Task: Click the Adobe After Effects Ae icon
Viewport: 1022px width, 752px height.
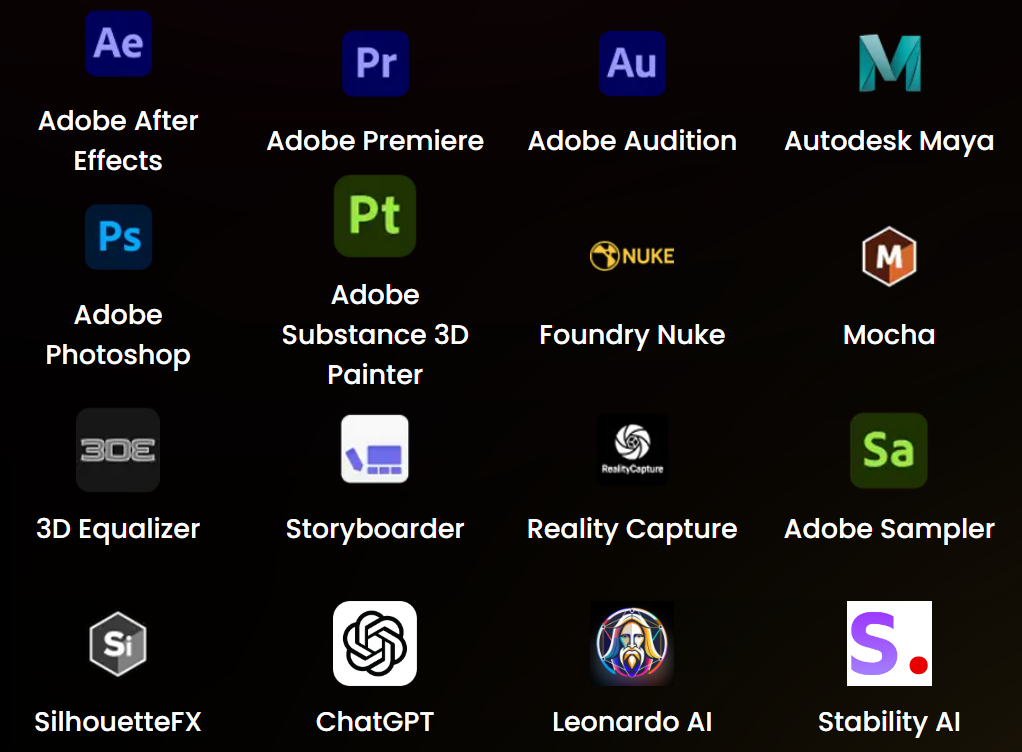Action: coord(119,44)
